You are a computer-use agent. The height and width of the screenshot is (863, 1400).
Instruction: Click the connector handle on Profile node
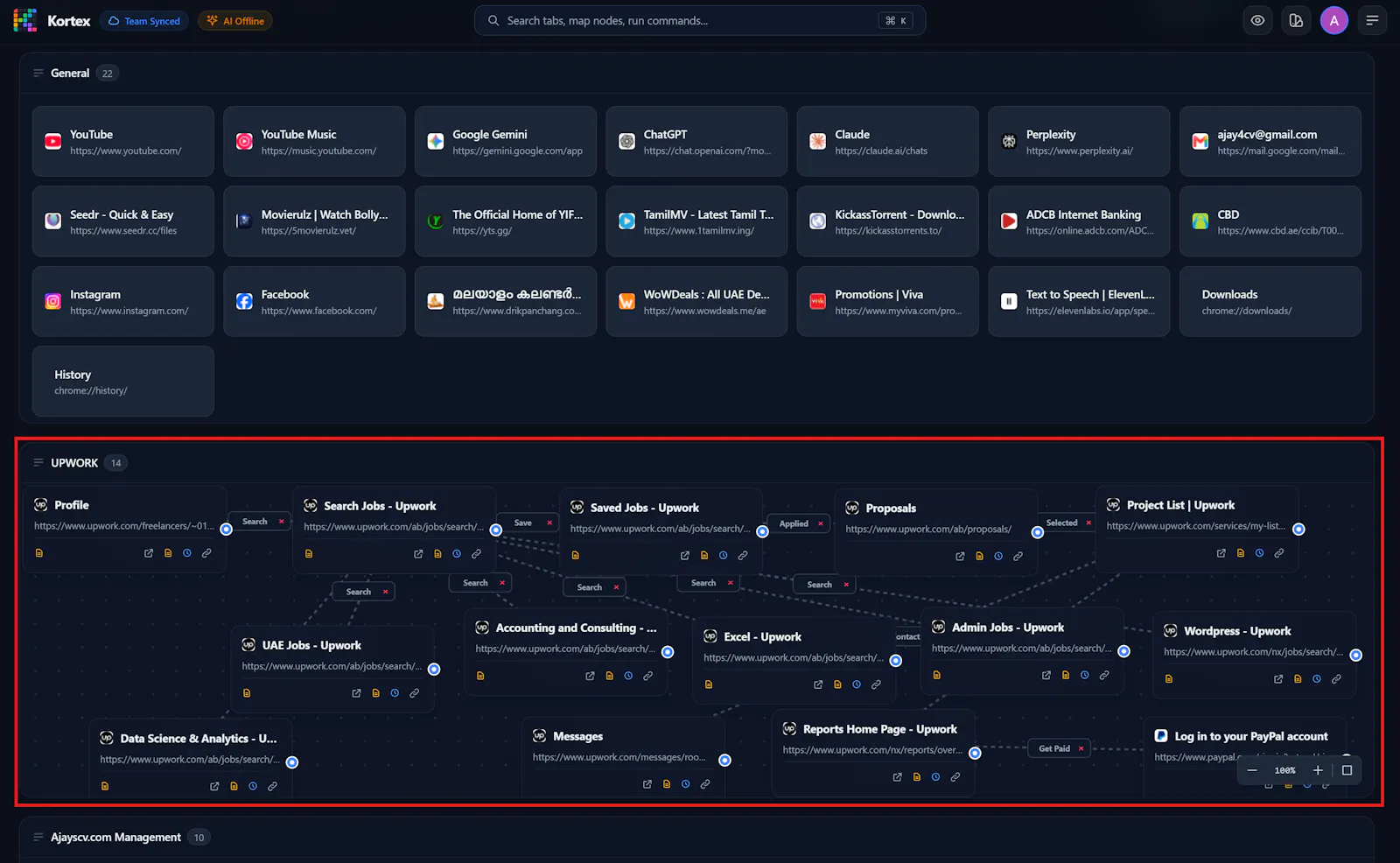tap(226, 530)
